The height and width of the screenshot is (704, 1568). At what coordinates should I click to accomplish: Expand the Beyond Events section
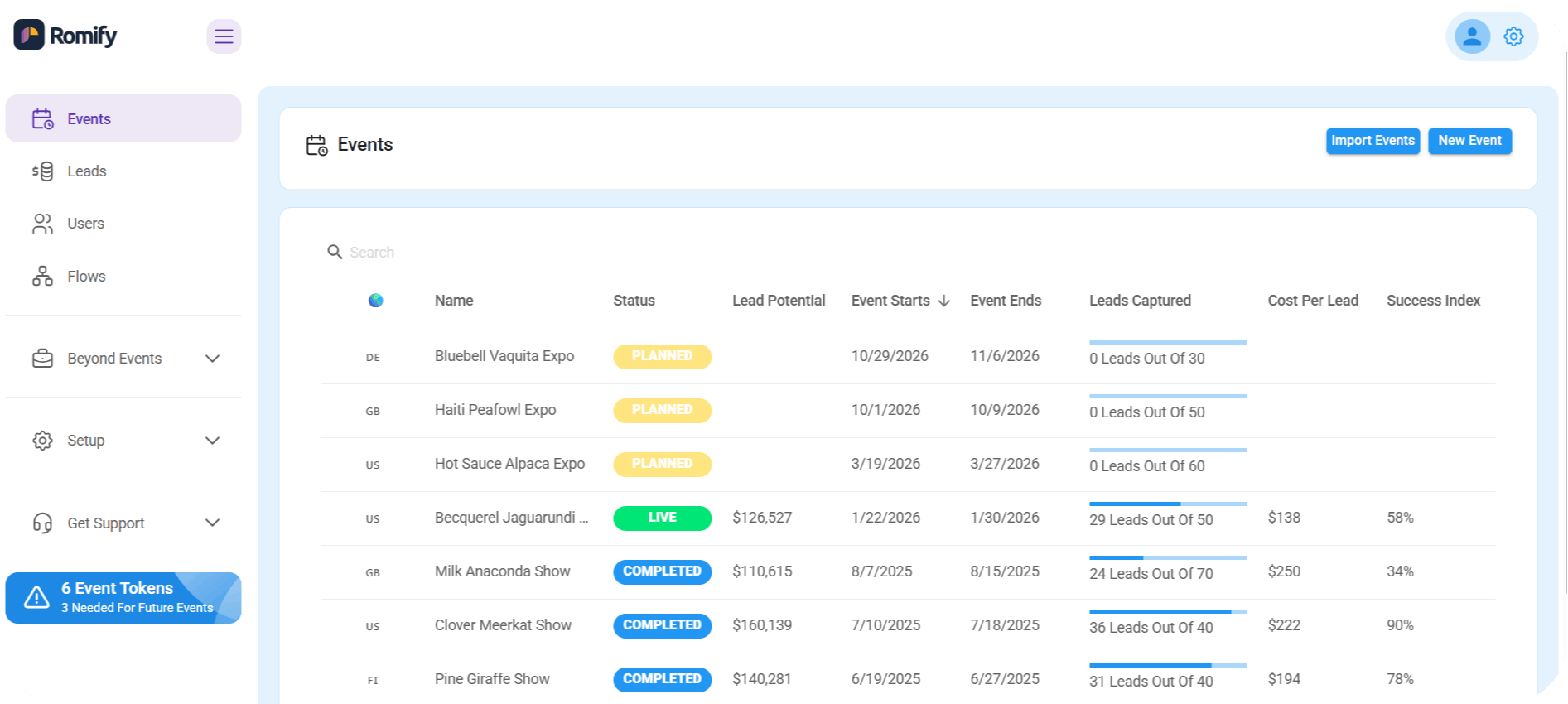(212, 359)
